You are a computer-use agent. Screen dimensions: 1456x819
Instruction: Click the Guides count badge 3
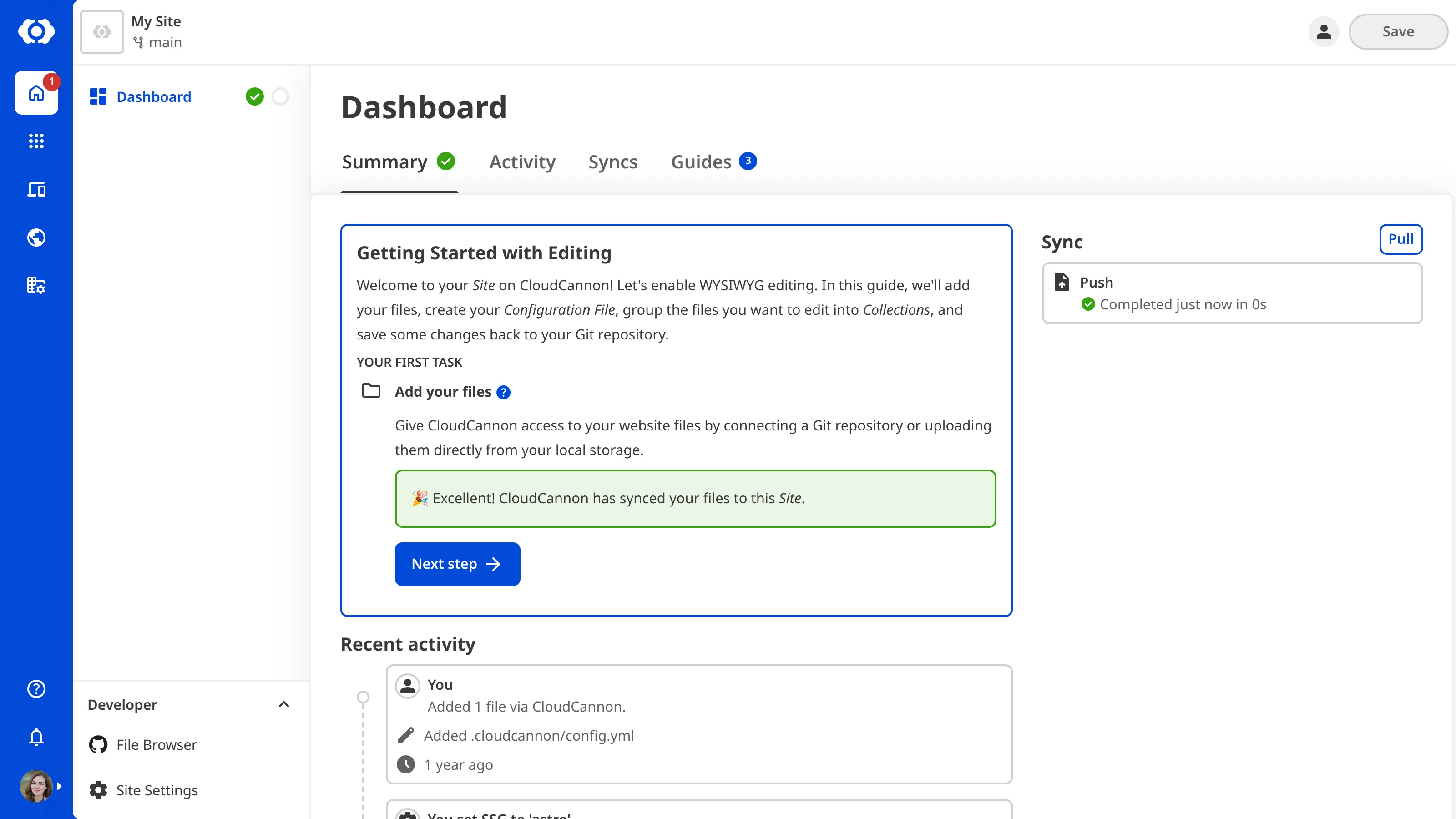[x=748, y=161]
